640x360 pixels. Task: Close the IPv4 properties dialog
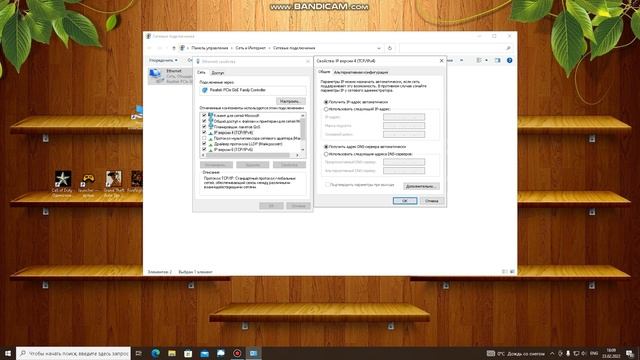[x=441, y=61]
